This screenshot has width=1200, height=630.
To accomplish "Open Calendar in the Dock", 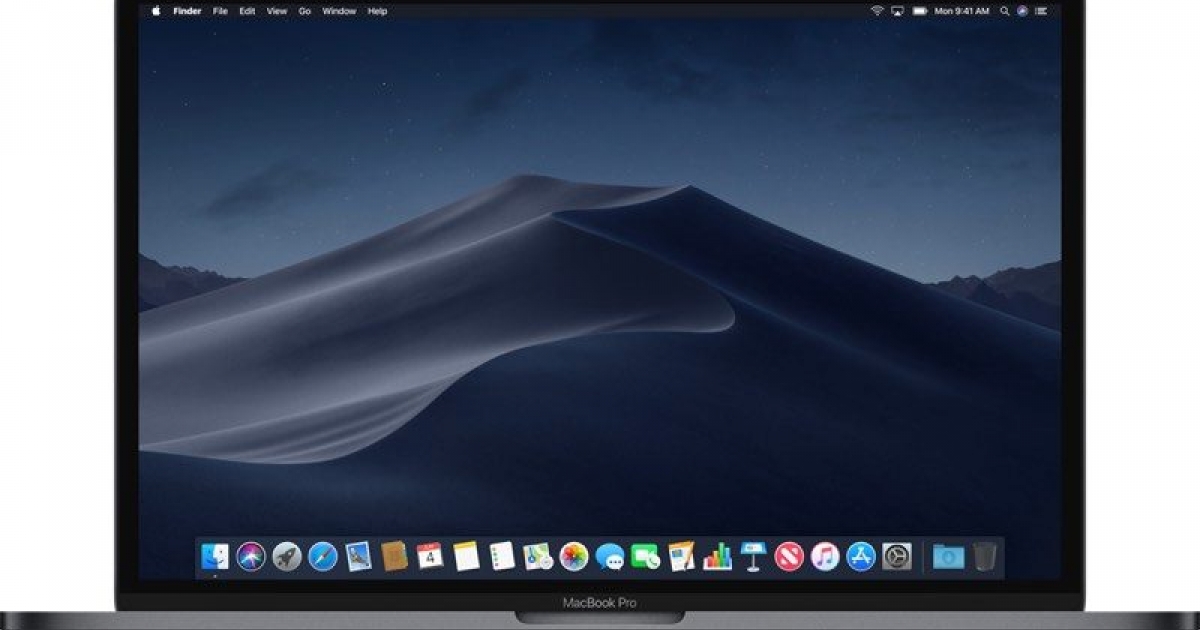I will (430, 556).
